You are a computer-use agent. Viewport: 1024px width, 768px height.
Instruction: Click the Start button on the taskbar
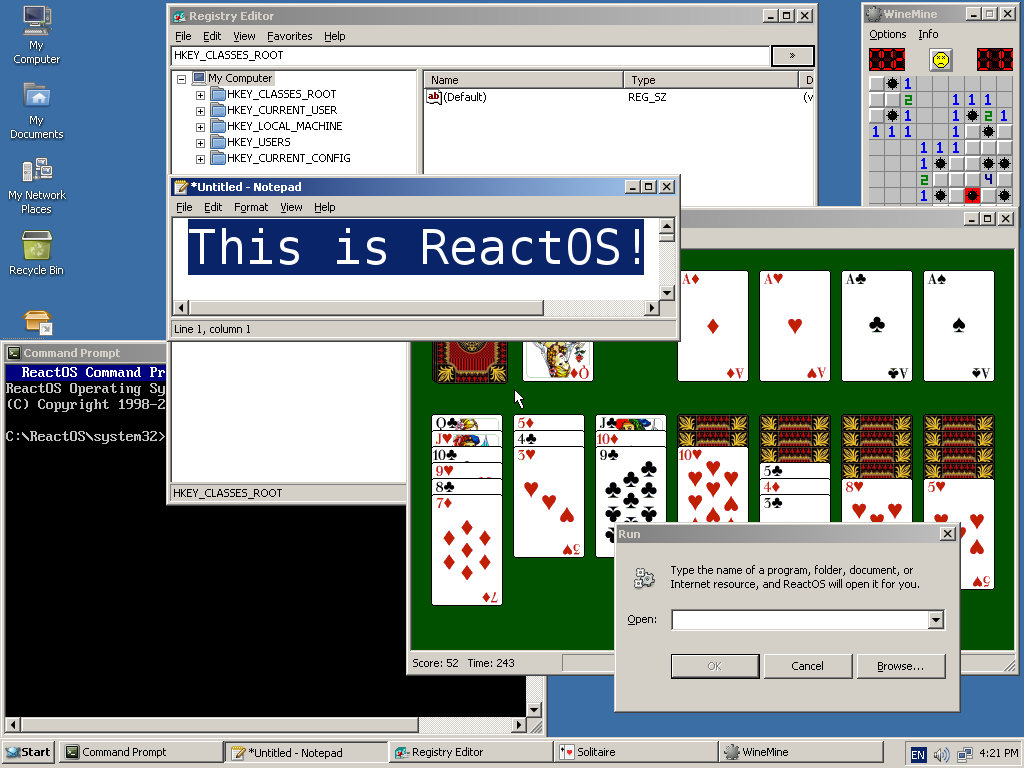coord(27,751)
